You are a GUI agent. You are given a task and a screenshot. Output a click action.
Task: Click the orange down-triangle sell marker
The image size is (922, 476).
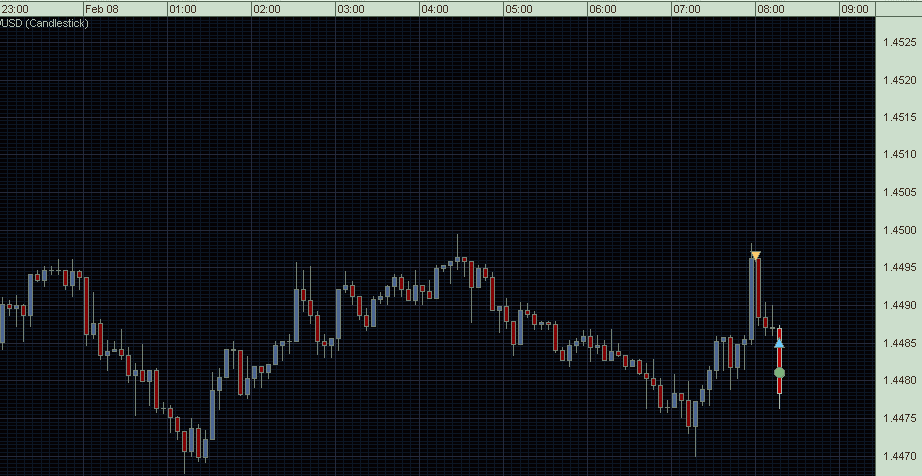coord(756,256)
